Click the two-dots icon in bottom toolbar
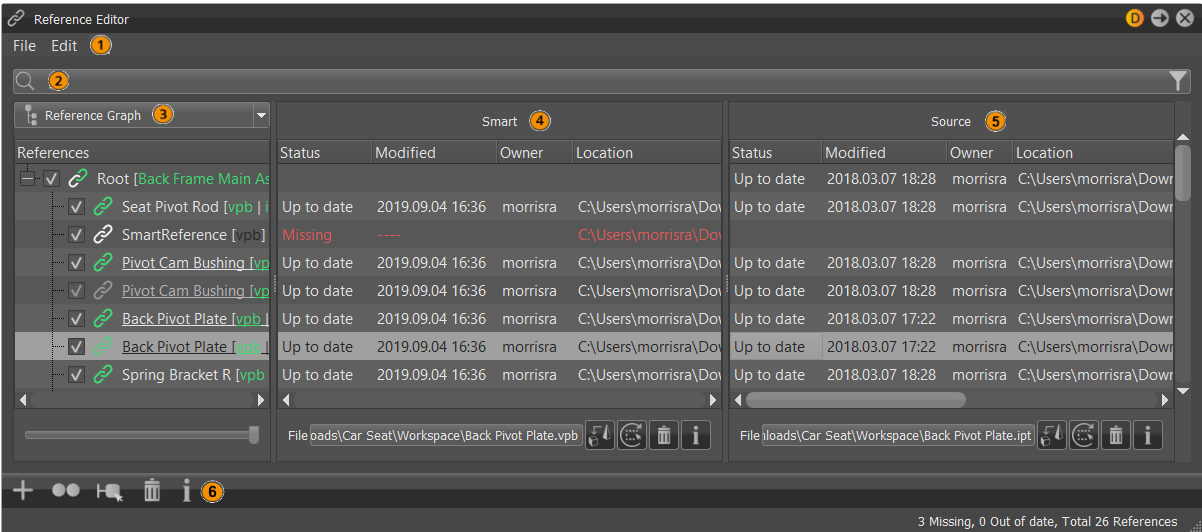 (65, 490)
